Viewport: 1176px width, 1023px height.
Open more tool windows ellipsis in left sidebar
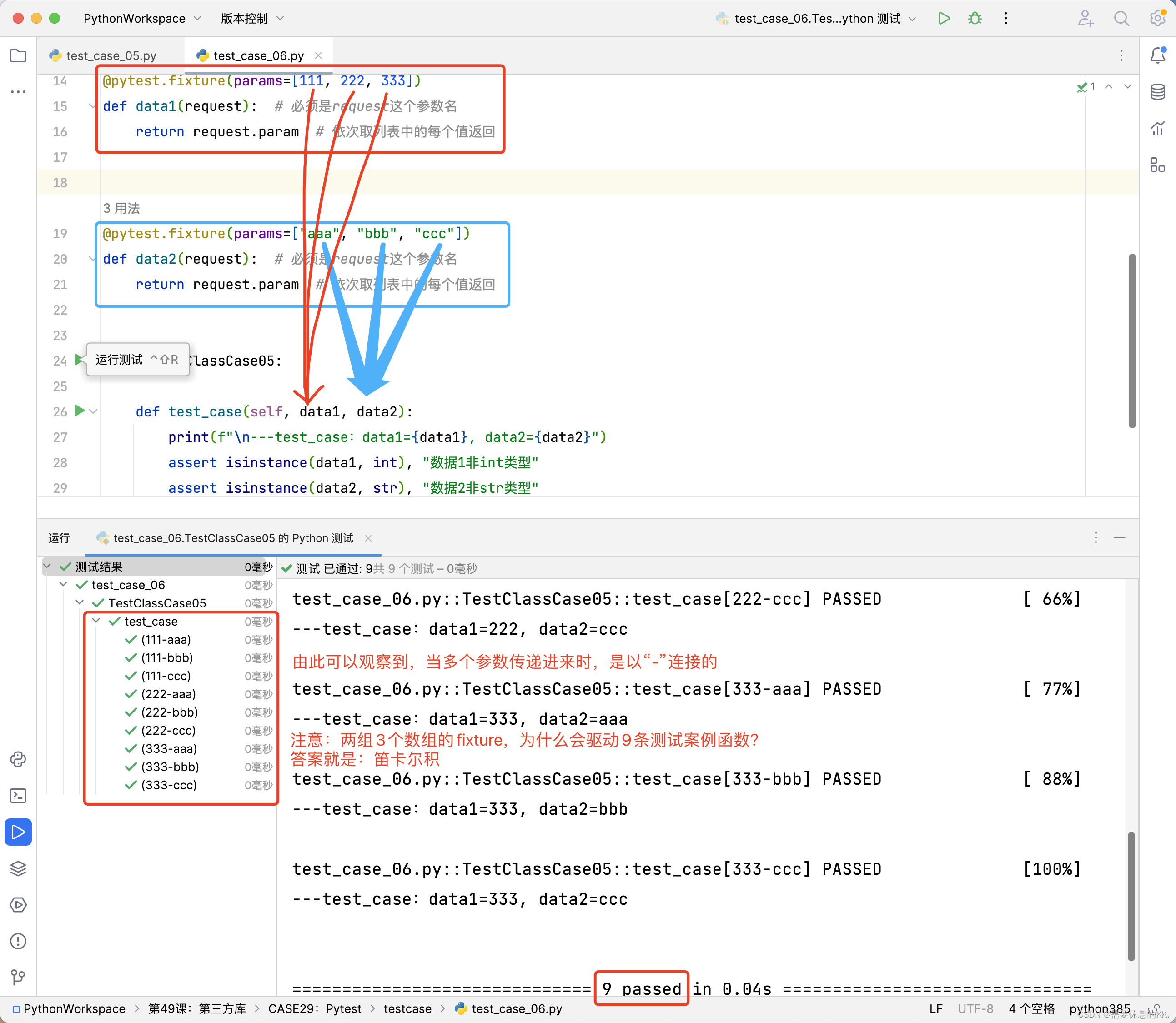[x=18, y=92]
